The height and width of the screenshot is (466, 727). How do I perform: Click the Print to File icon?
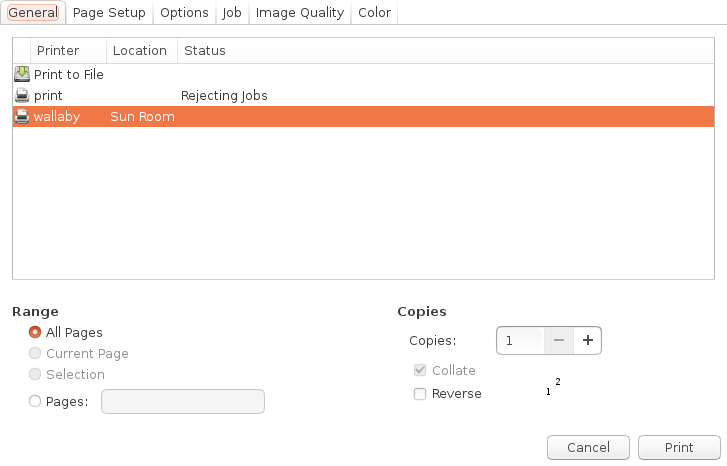point(22,74)
